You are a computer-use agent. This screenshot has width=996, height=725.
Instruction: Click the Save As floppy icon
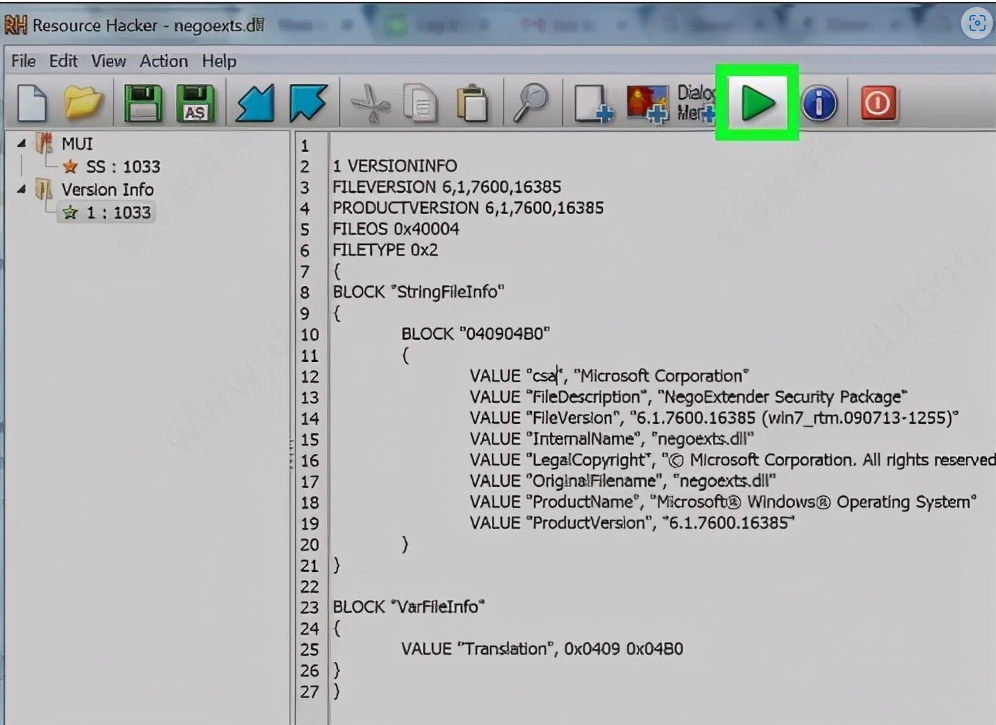click(196, 103)
